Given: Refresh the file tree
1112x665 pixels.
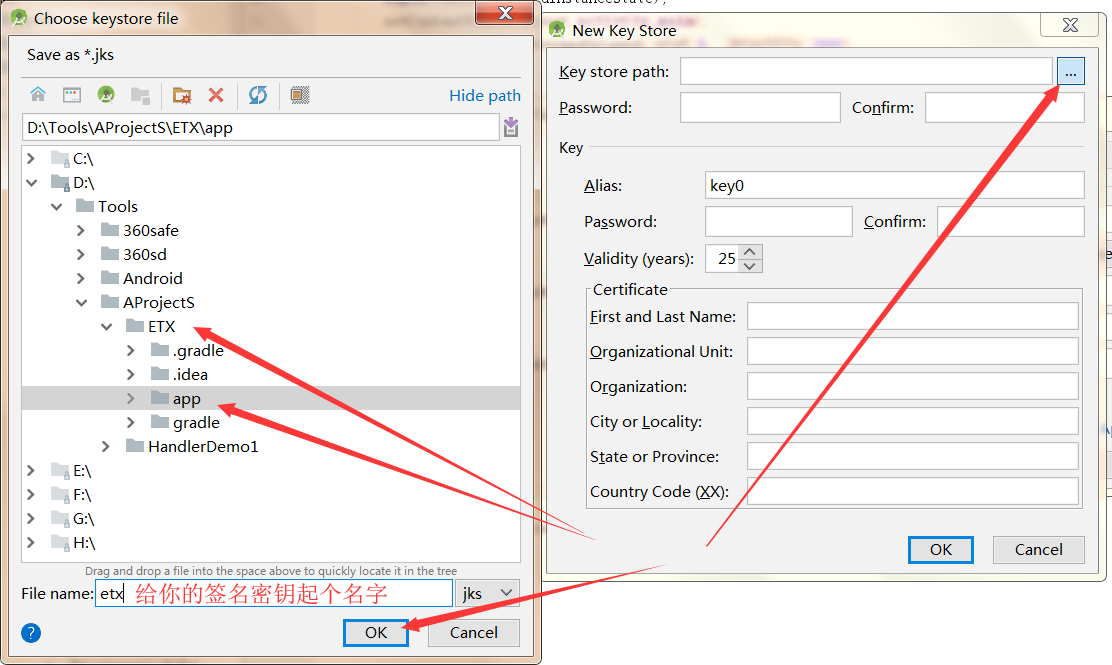Looking at the screenshot, I should click(257, 94).
